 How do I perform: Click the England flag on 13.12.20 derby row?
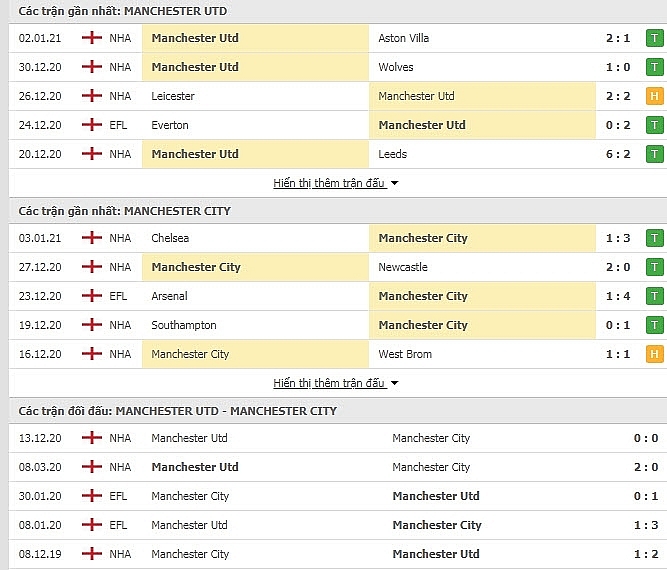(93, 438)
